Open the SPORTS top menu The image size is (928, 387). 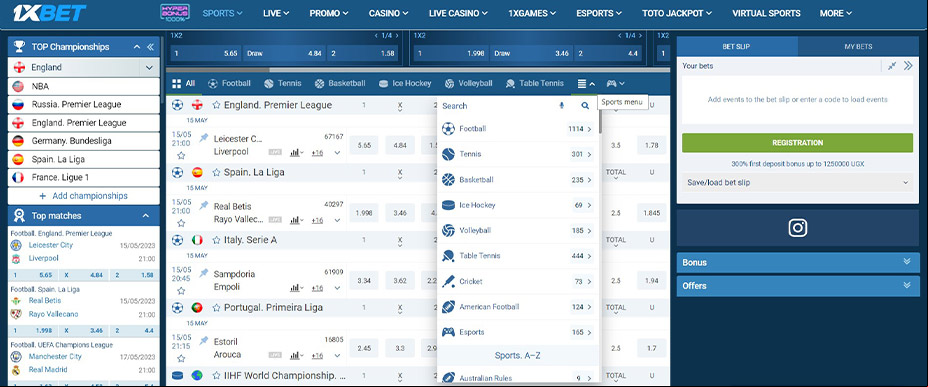[223, 13]
